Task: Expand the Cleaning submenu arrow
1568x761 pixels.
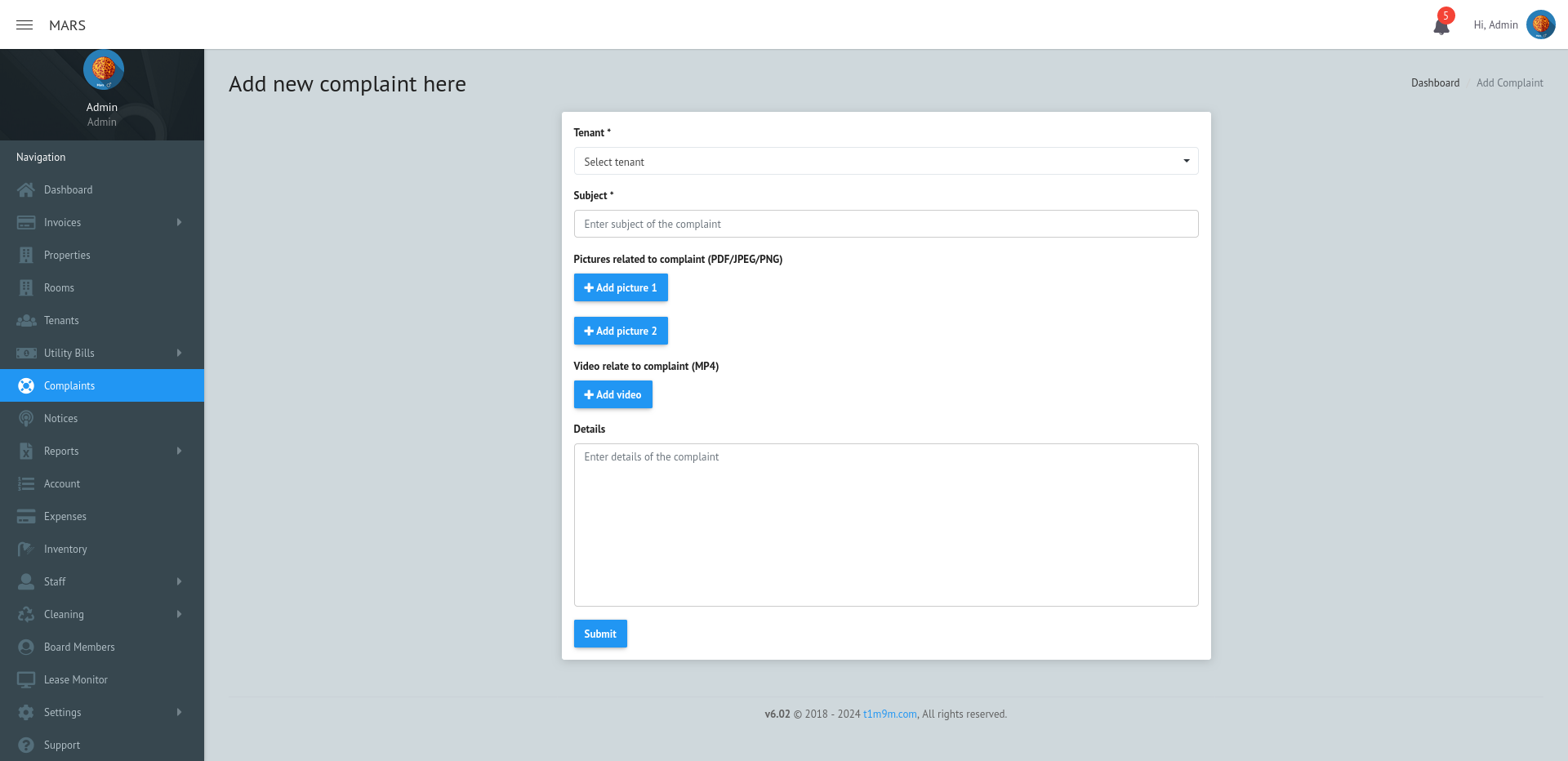Action: (179, 614)
